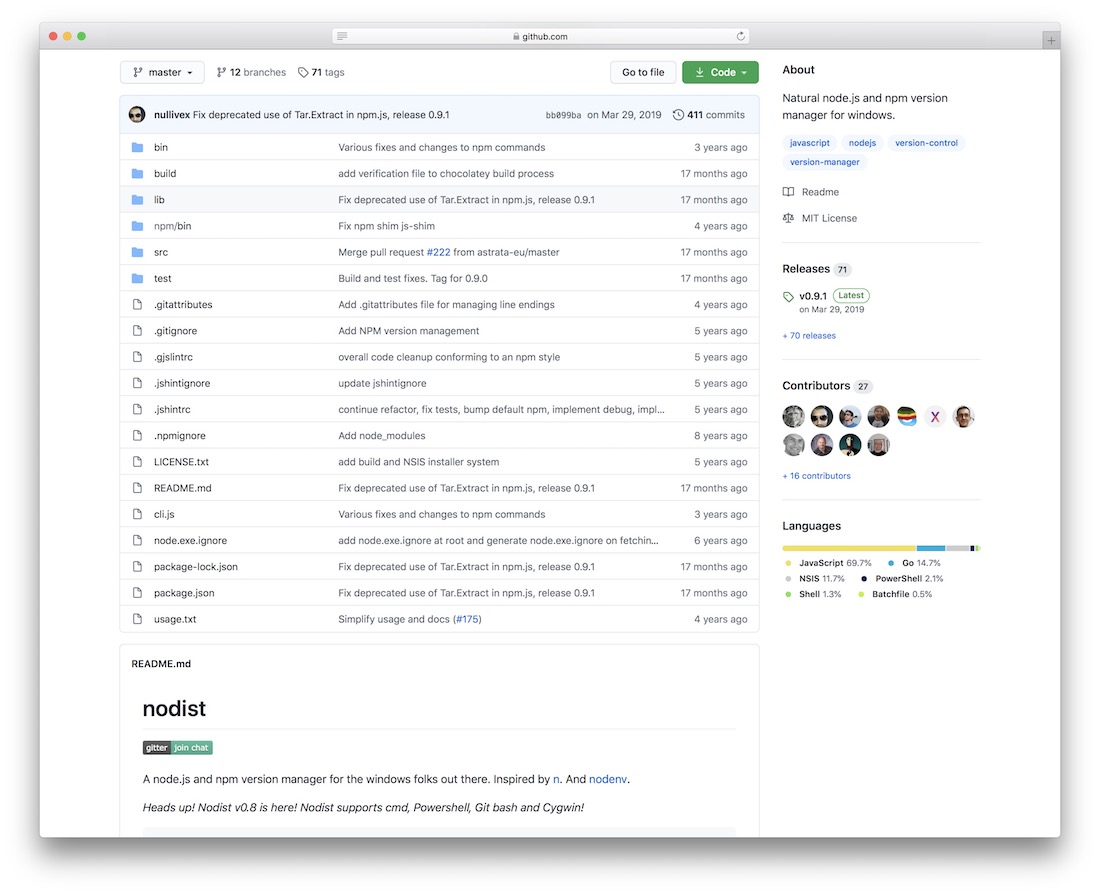The image size is (1100, 894).
Task: Click the usage.txt file icon
Action: tap(138, 619)
